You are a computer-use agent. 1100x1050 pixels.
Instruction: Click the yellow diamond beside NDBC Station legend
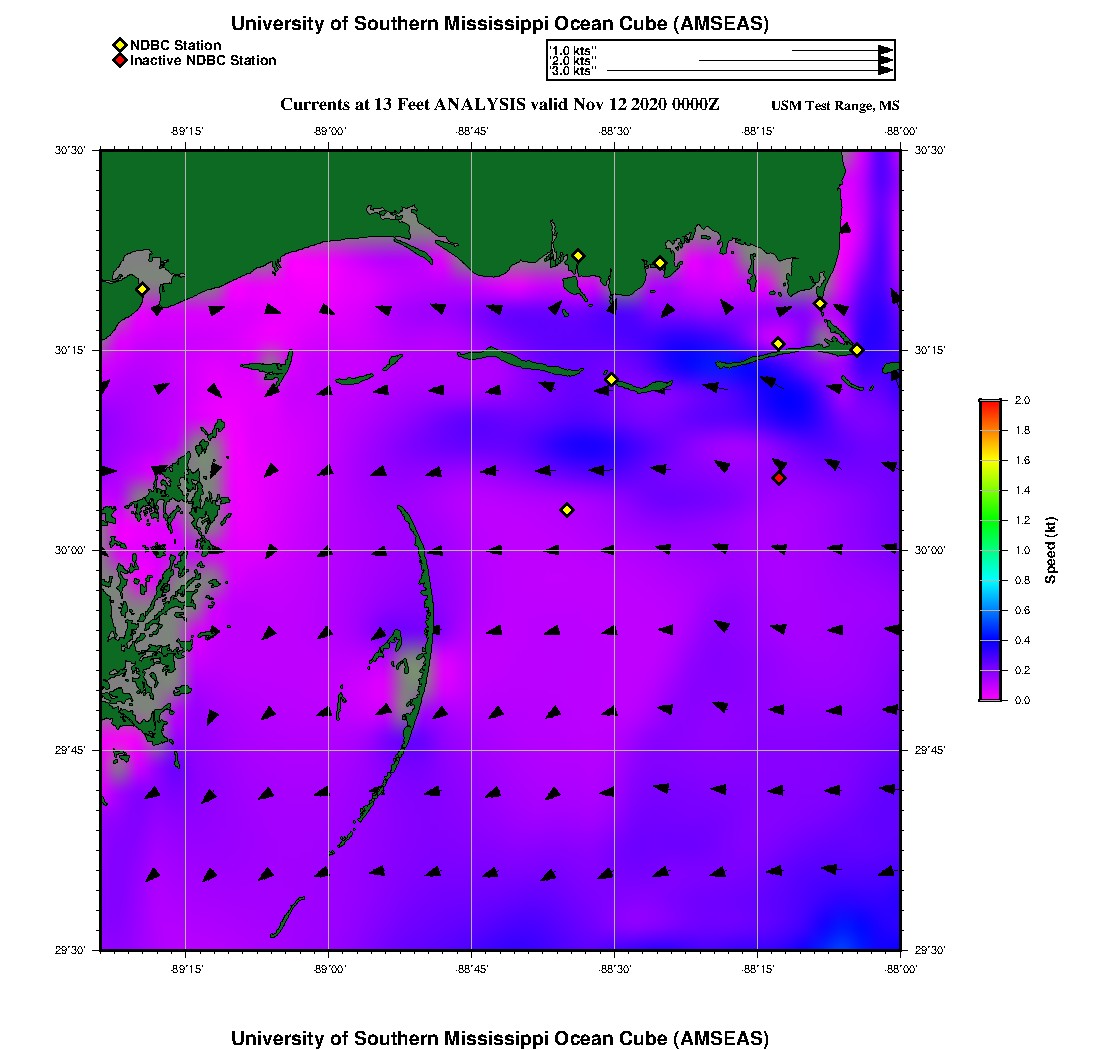pyautogui.click(x=119, y=45)
